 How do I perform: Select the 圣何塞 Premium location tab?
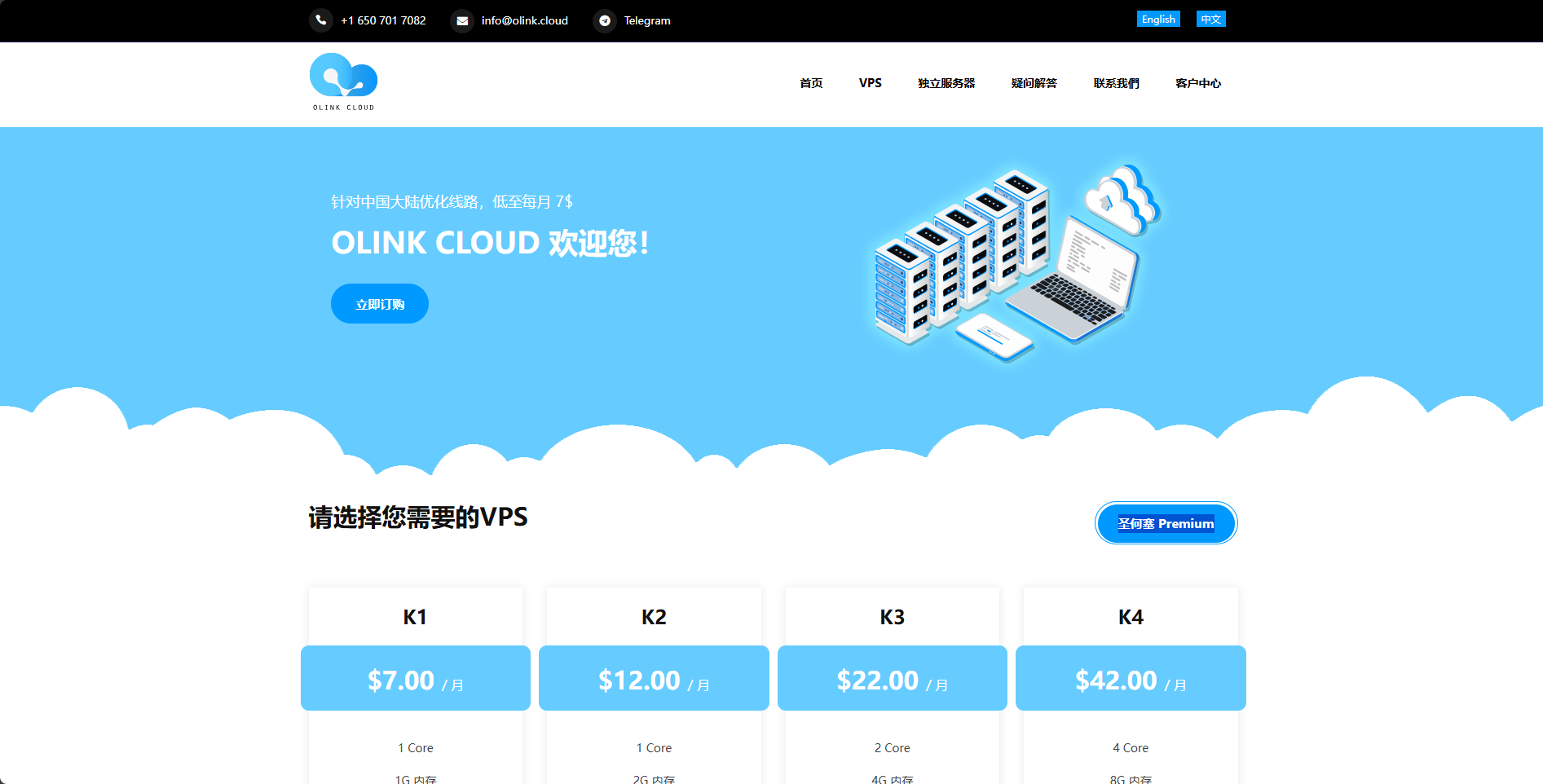pos(1166,523)
